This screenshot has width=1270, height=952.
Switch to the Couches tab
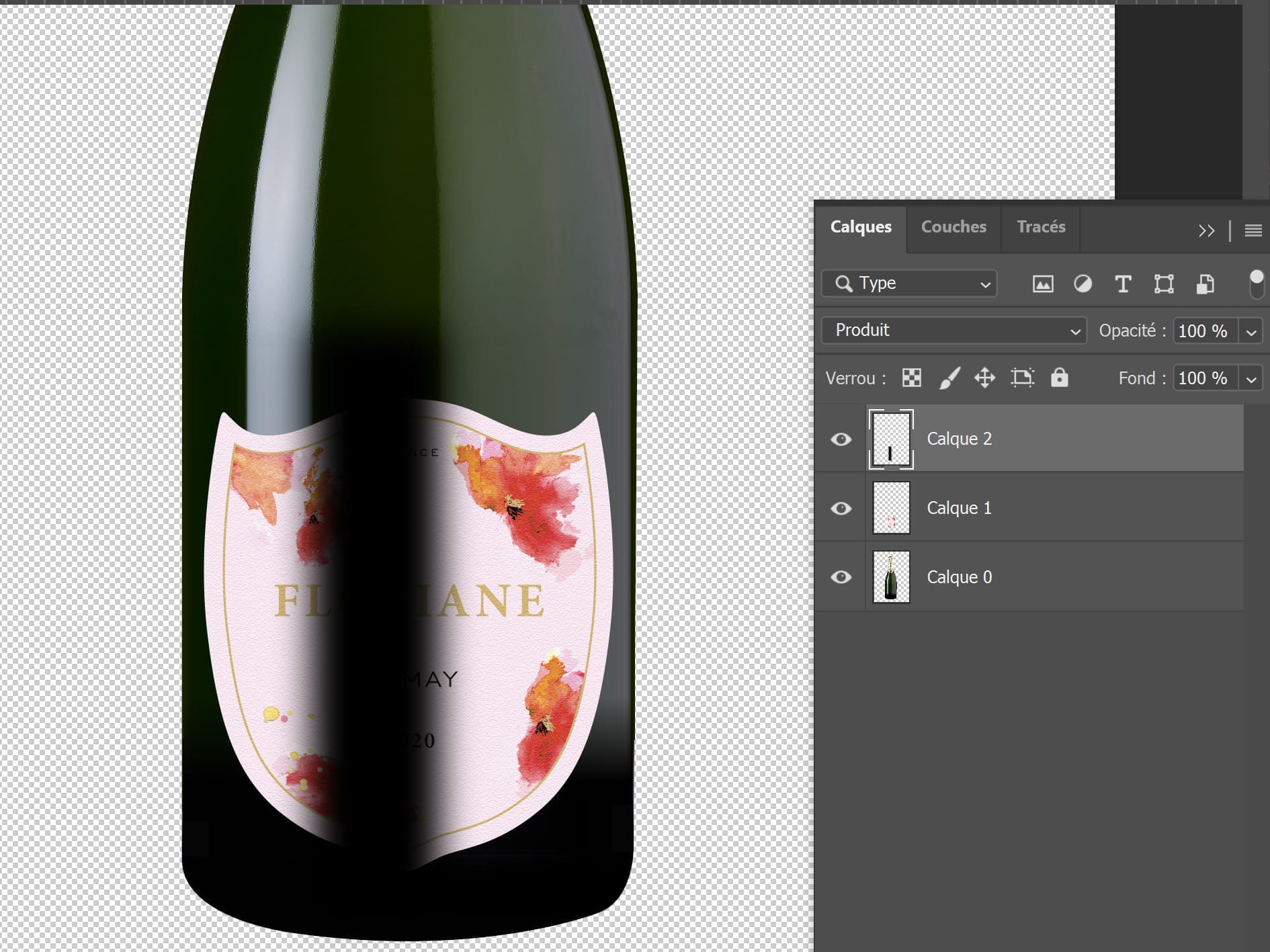[x=954, y=227]
